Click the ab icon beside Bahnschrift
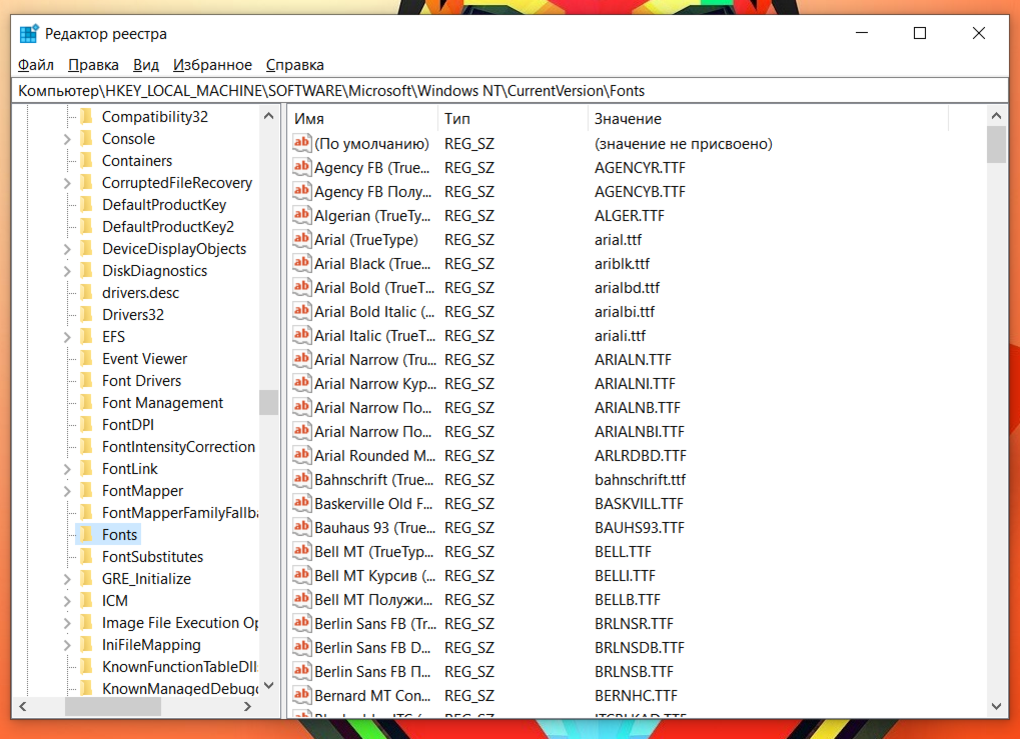 coord(301,479)
